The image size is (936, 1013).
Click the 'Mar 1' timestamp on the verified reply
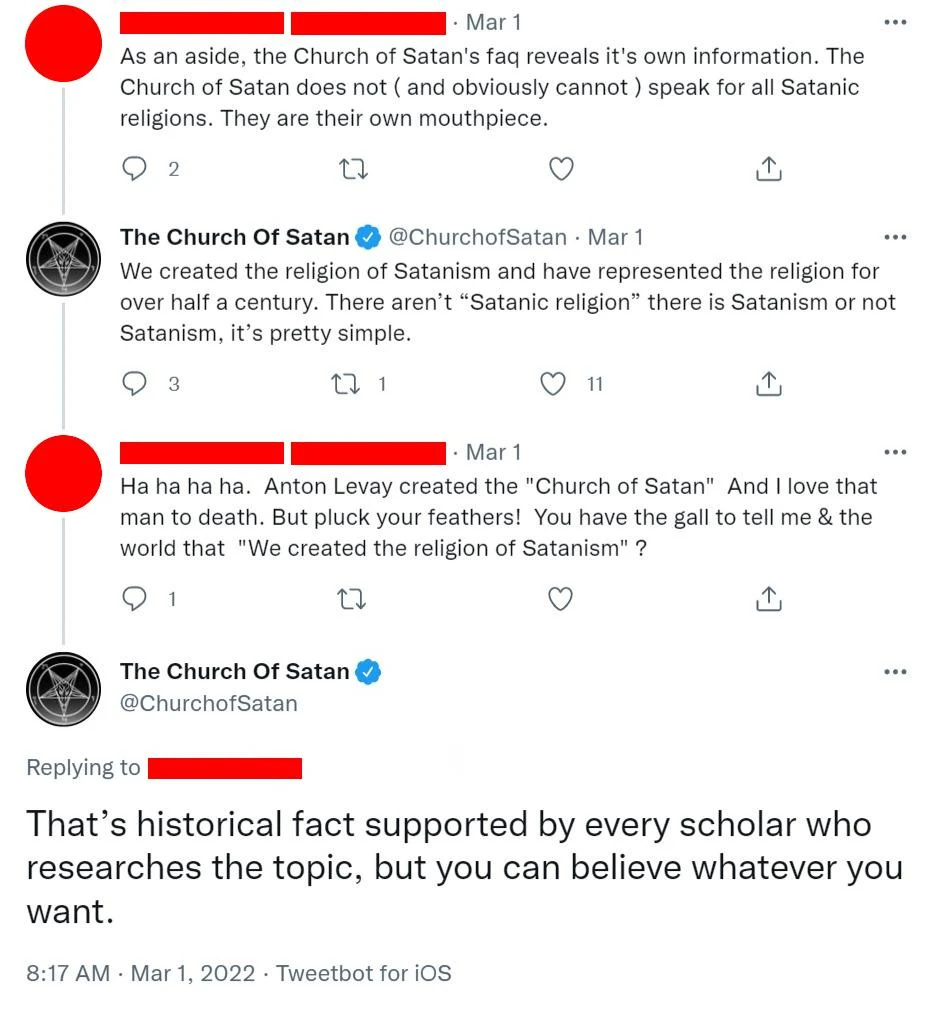(615, 237)
